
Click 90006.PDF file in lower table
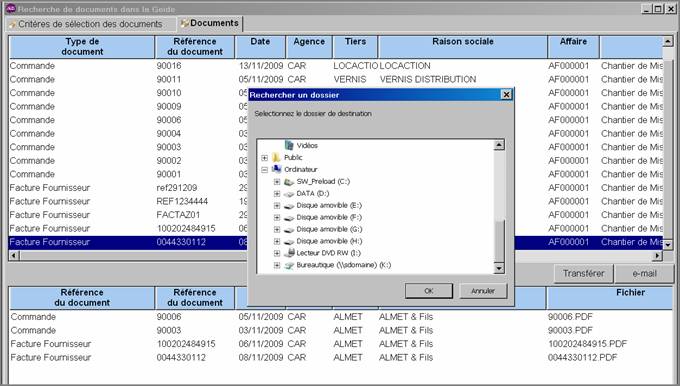pos(570,317)
